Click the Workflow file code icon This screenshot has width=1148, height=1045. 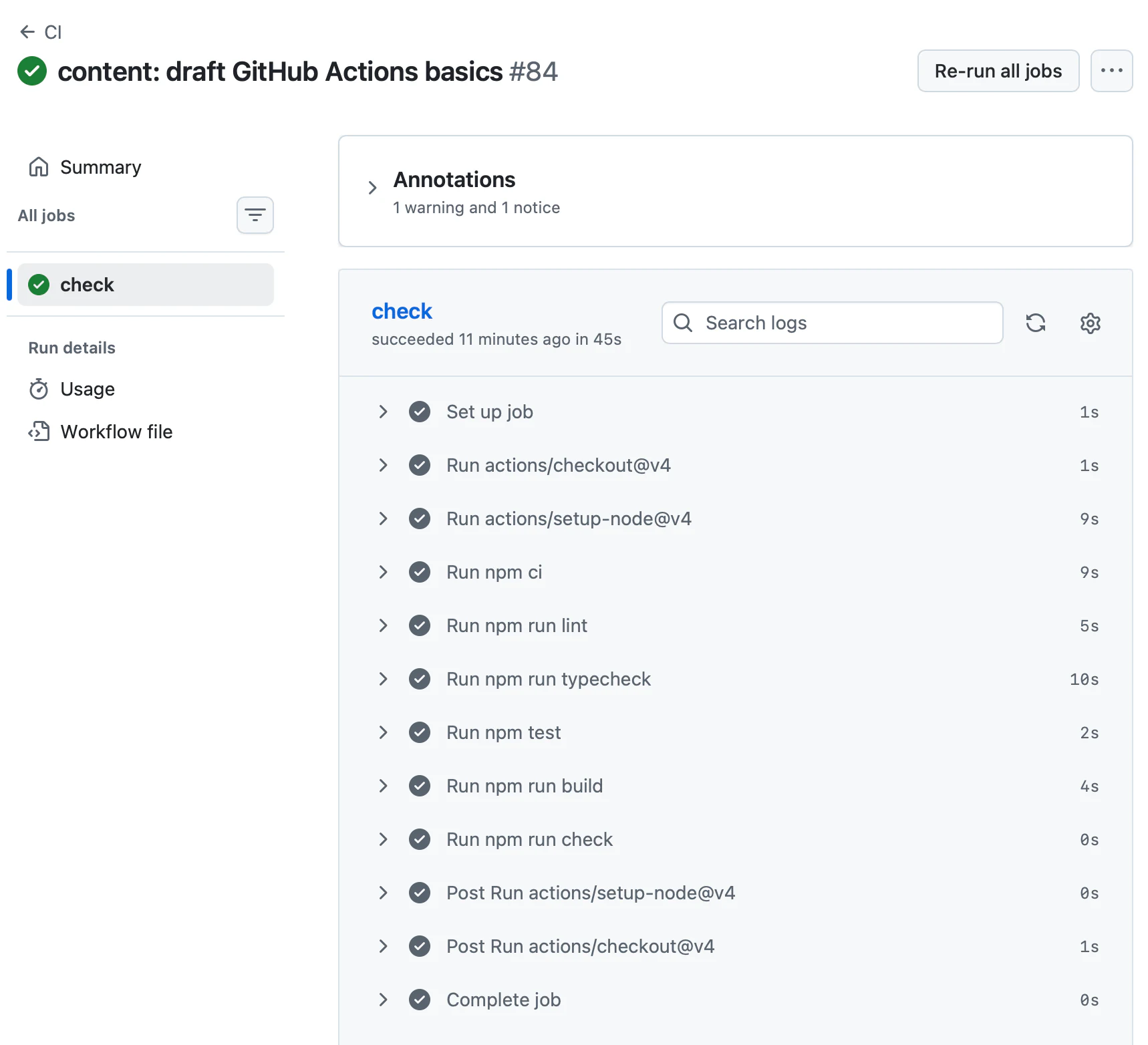coord(39,432)
